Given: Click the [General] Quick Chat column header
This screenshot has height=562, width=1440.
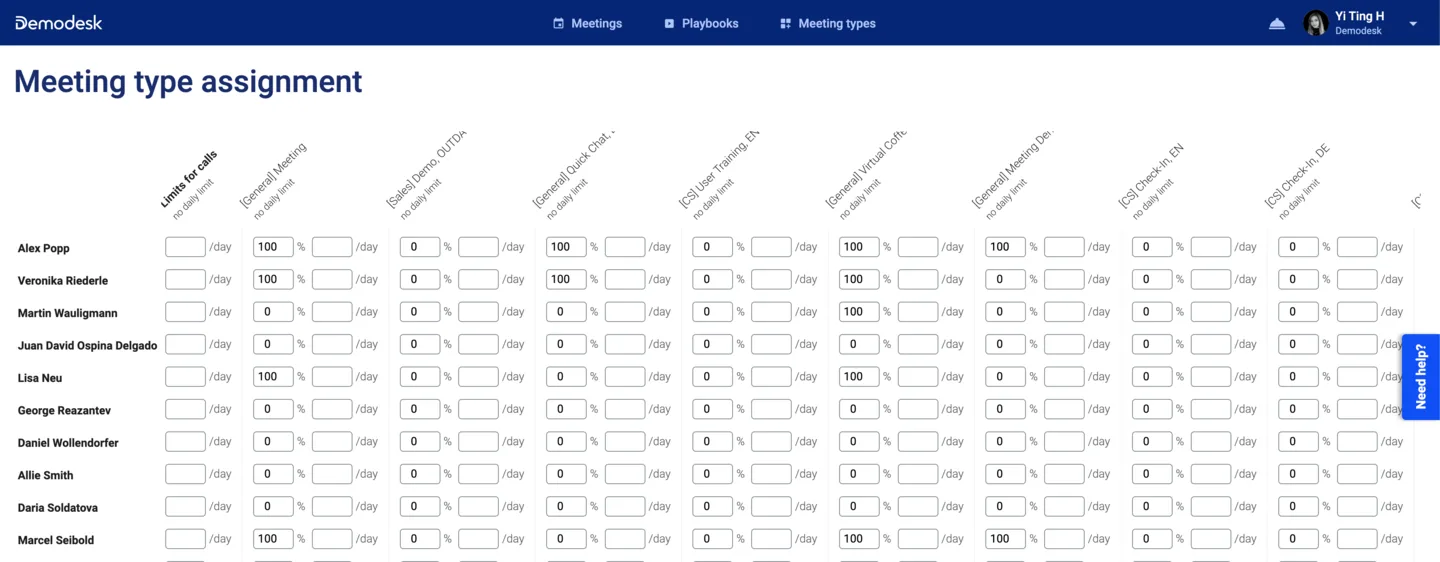Looking at the screenshot, I should click(x=574, y=169).
